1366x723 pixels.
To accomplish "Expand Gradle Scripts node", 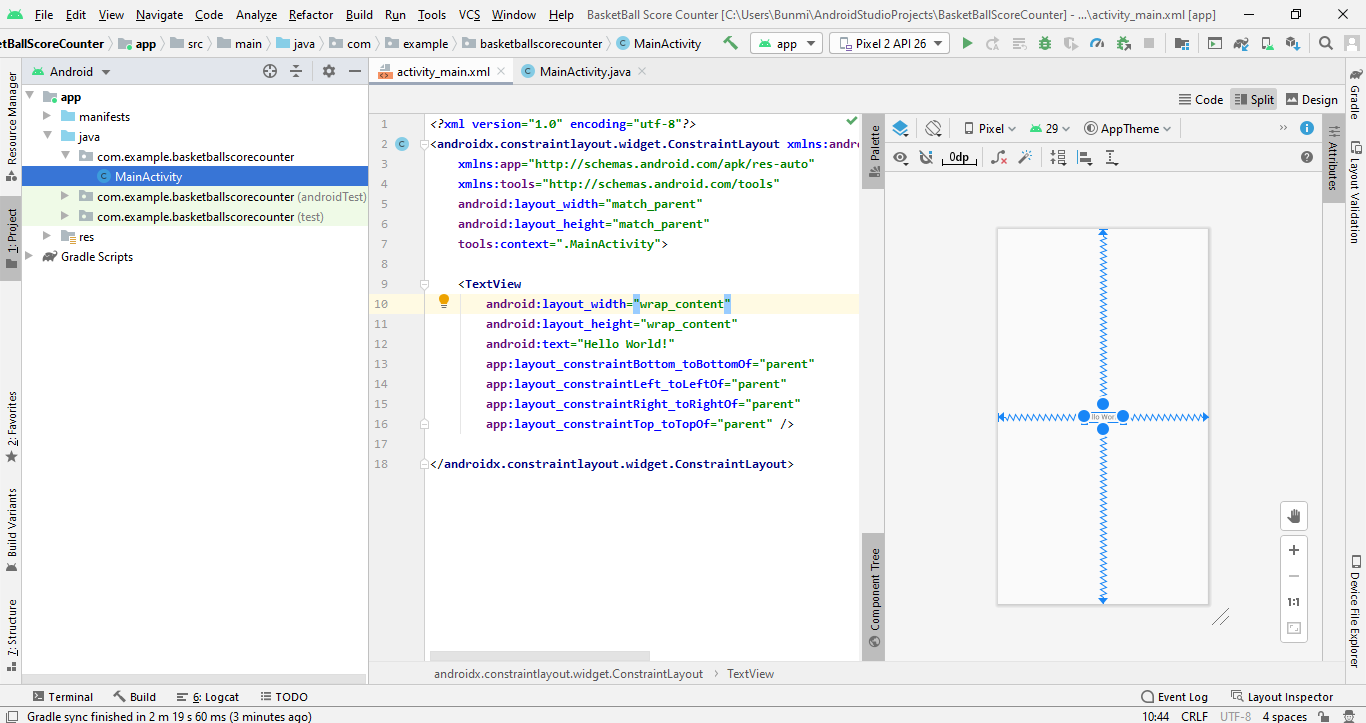I will tap(30, 257).
